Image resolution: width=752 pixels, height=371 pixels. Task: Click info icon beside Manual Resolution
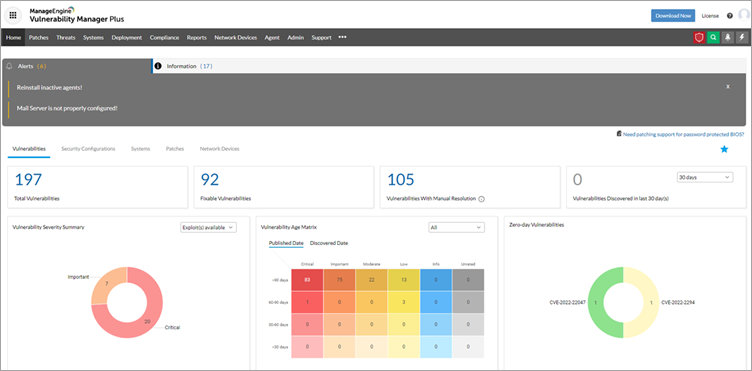pyautogui.click(x=482, y=198)
